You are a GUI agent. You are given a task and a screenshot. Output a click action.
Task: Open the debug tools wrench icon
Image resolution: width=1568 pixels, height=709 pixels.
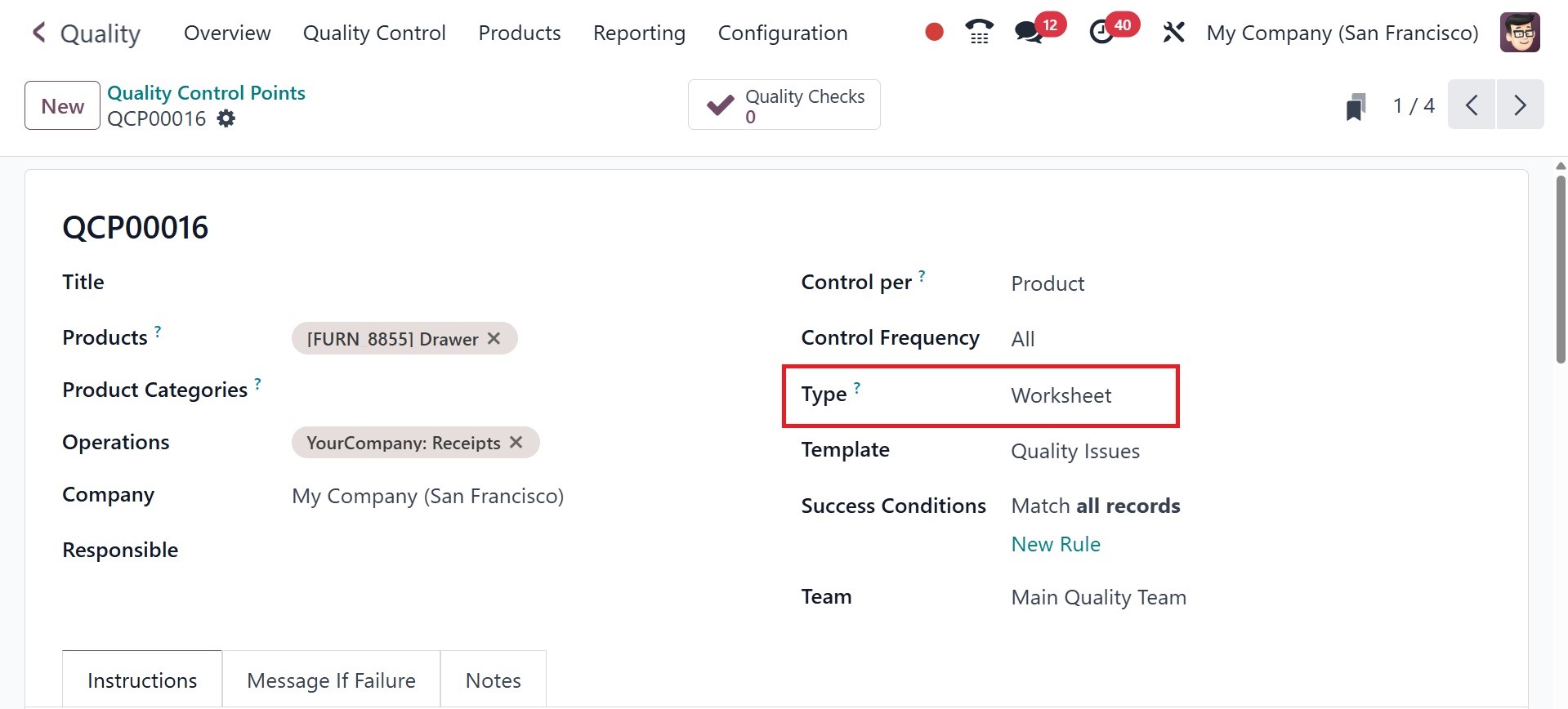(1173, 33)
